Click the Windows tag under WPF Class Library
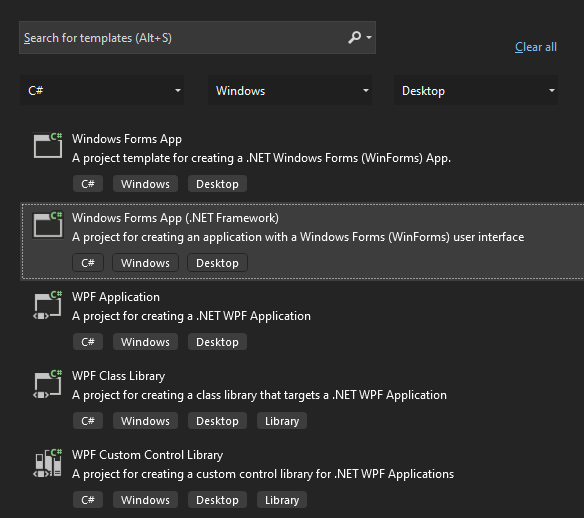 (x=145, y=421)
